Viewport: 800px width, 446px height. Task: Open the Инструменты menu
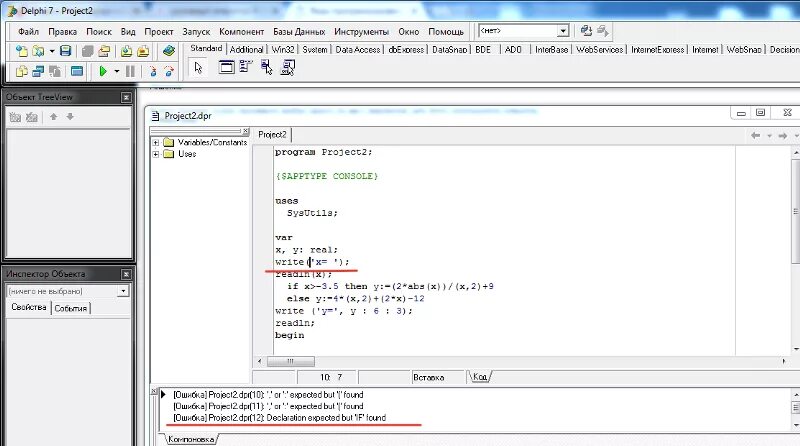(361, 32)
